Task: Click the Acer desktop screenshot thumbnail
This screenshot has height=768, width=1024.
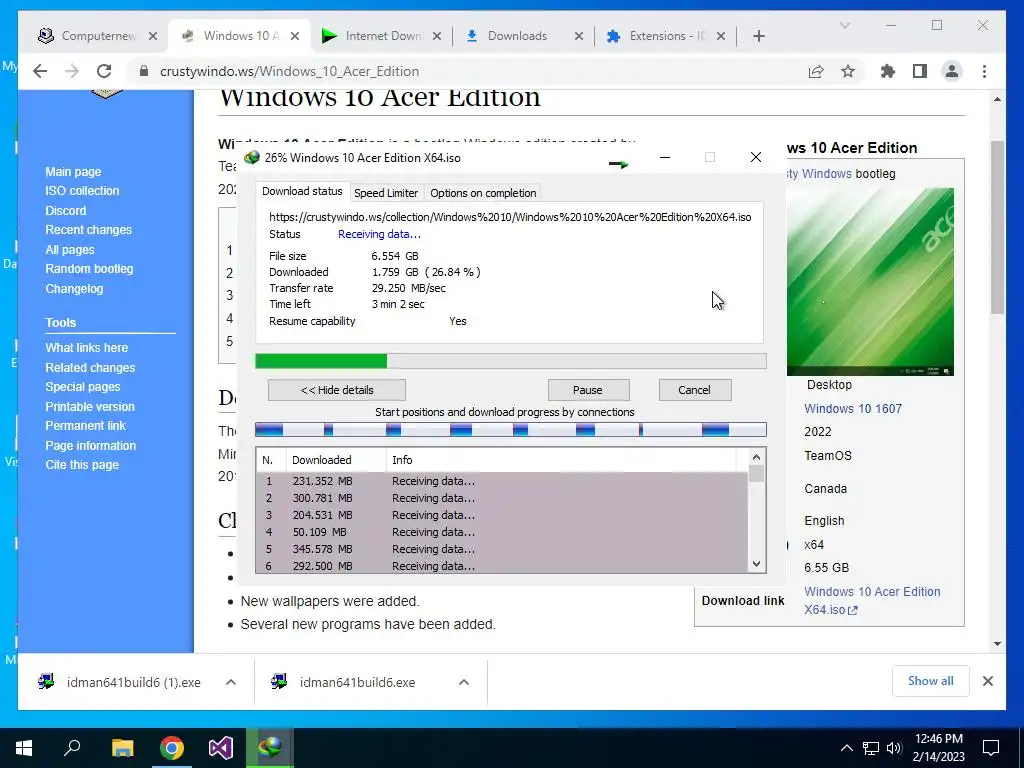Action: (x=870, y=281)
